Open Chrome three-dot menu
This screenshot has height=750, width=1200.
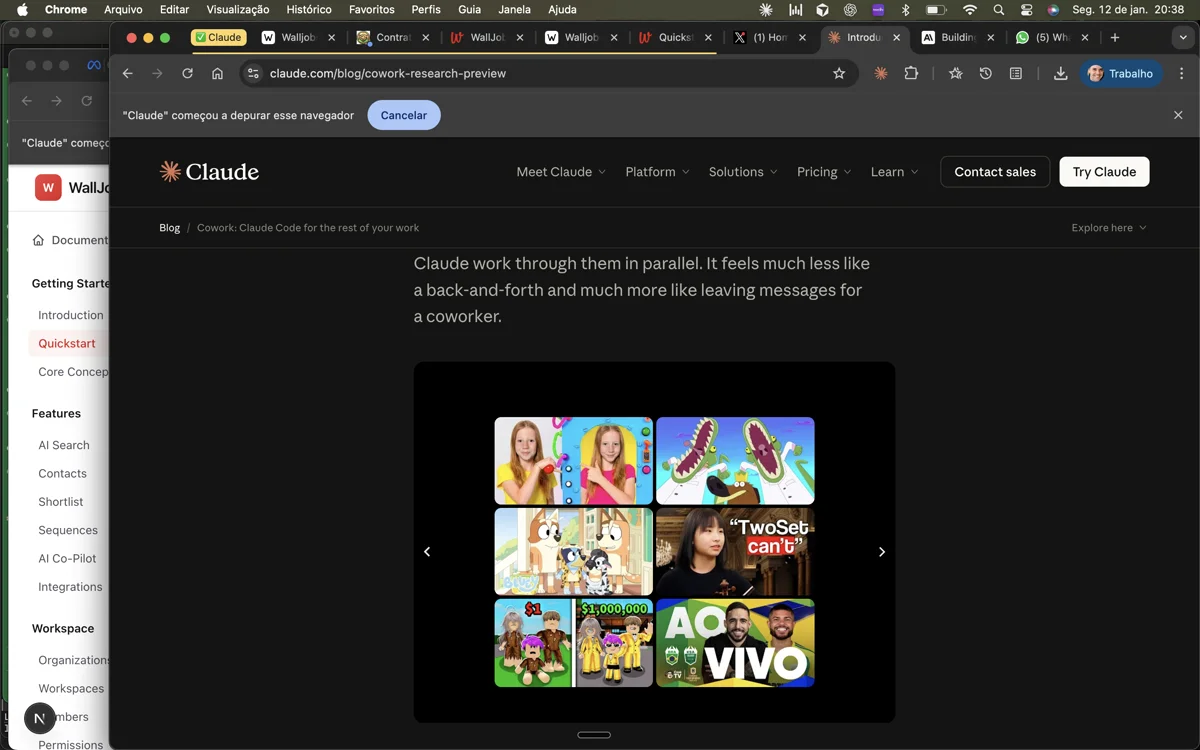pos(1181,73)
